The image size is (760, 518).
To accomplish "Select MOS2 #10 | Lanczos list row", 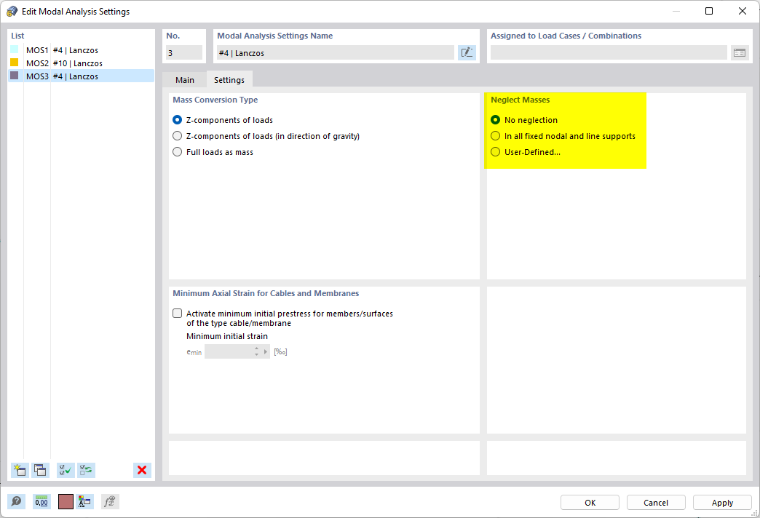I will pyautogui.click(x=81, y=63).
